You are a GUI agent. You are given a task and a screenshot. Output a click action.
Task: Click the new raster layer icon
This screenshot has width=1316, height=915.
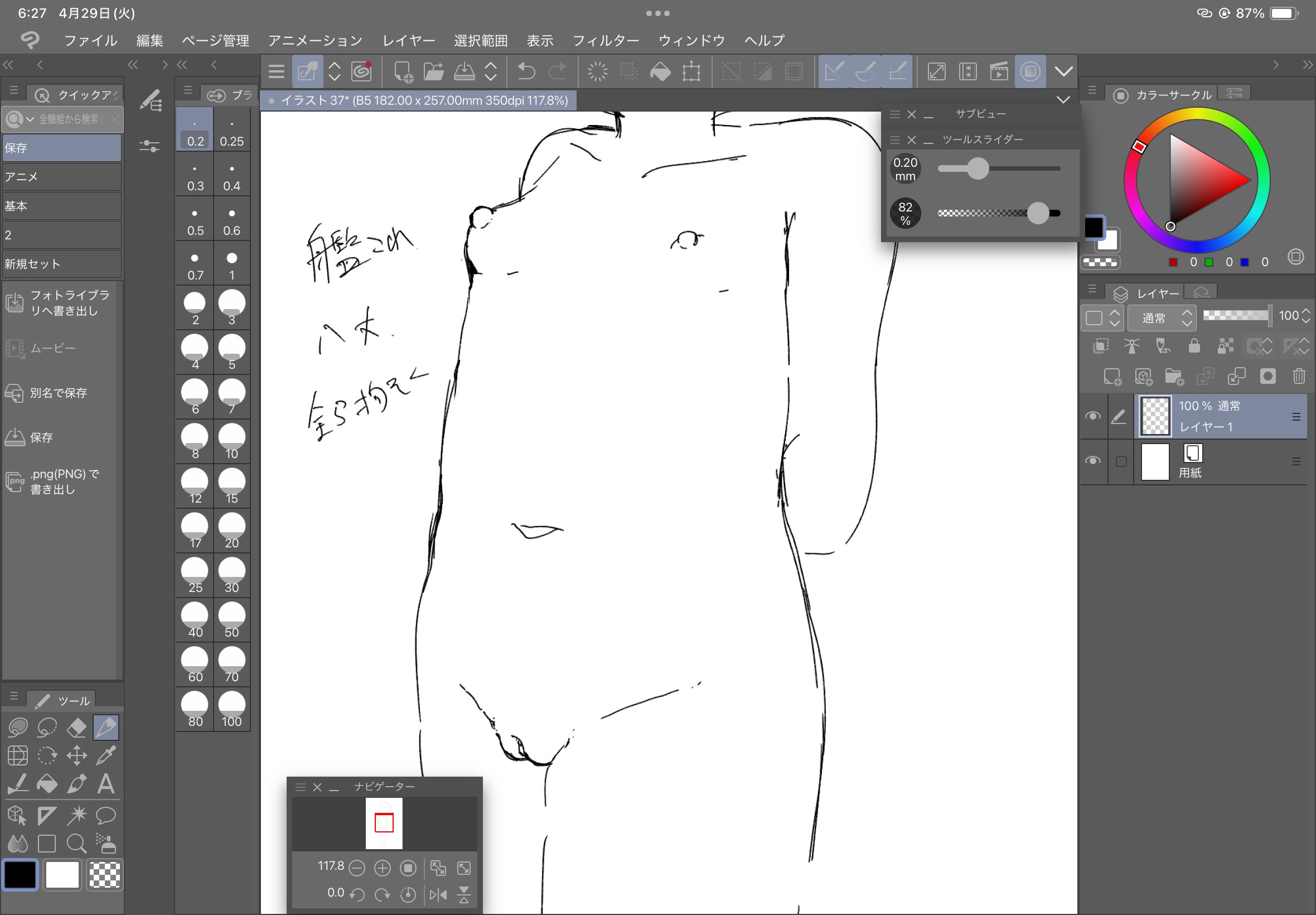(1112, 377)
